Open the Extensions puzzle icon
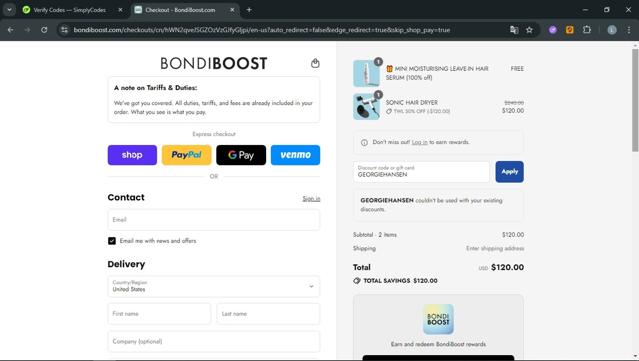Viewport: 639px width, 361px height. coord(587,30)
